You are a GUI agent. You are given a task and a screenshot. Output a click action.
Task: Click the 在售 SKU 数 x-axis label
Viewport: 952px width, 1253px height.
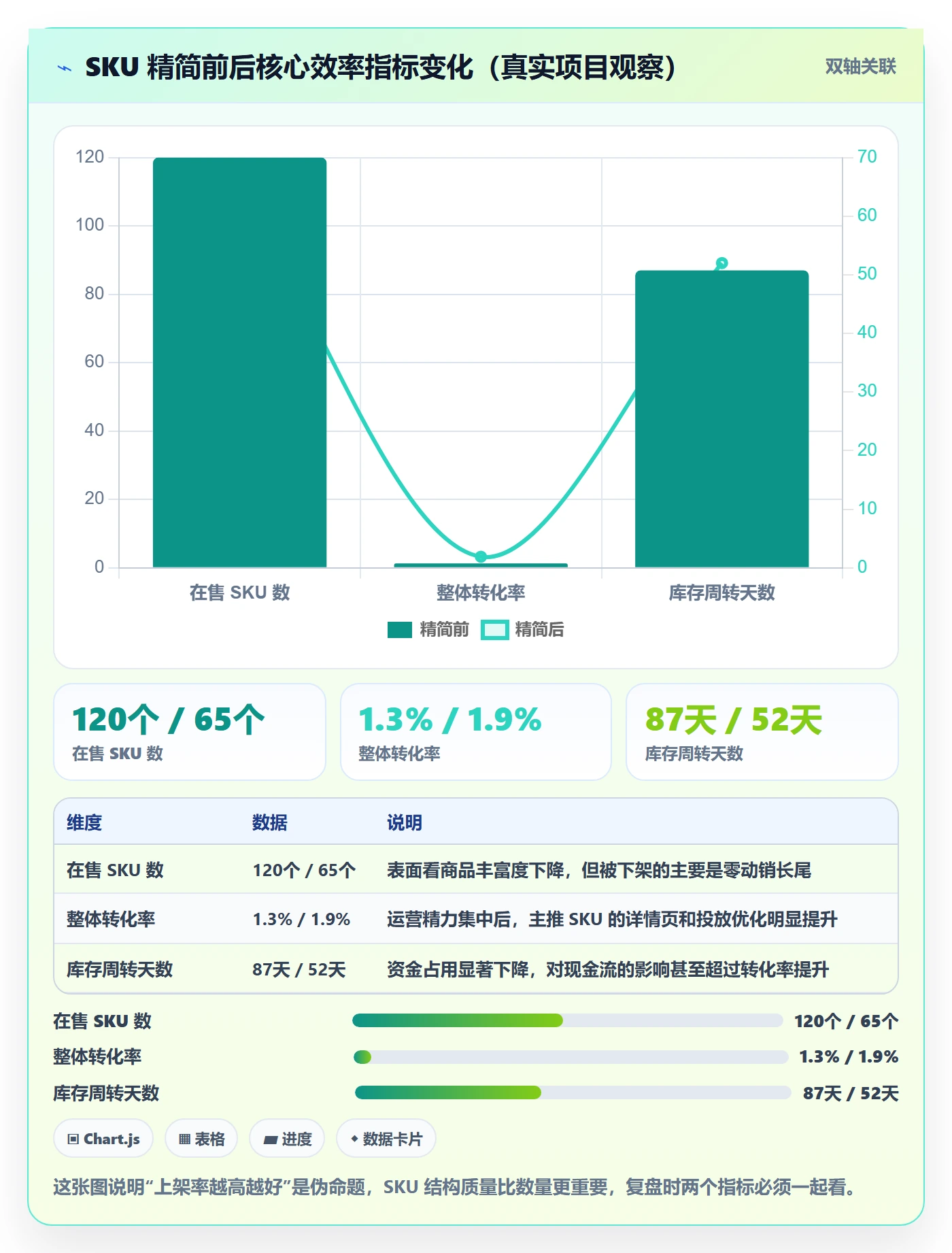[x=239, y=592]
